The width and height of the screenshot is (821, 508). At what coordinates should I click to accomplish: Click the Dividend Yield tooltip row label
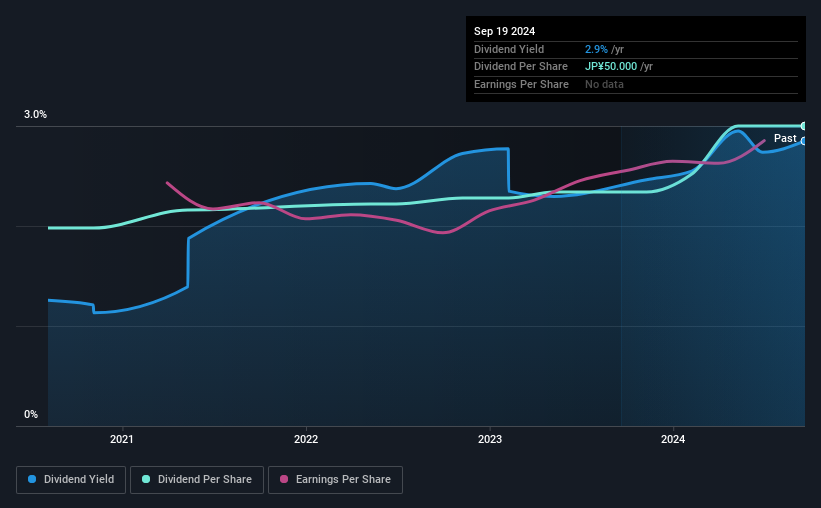[509, 49]
